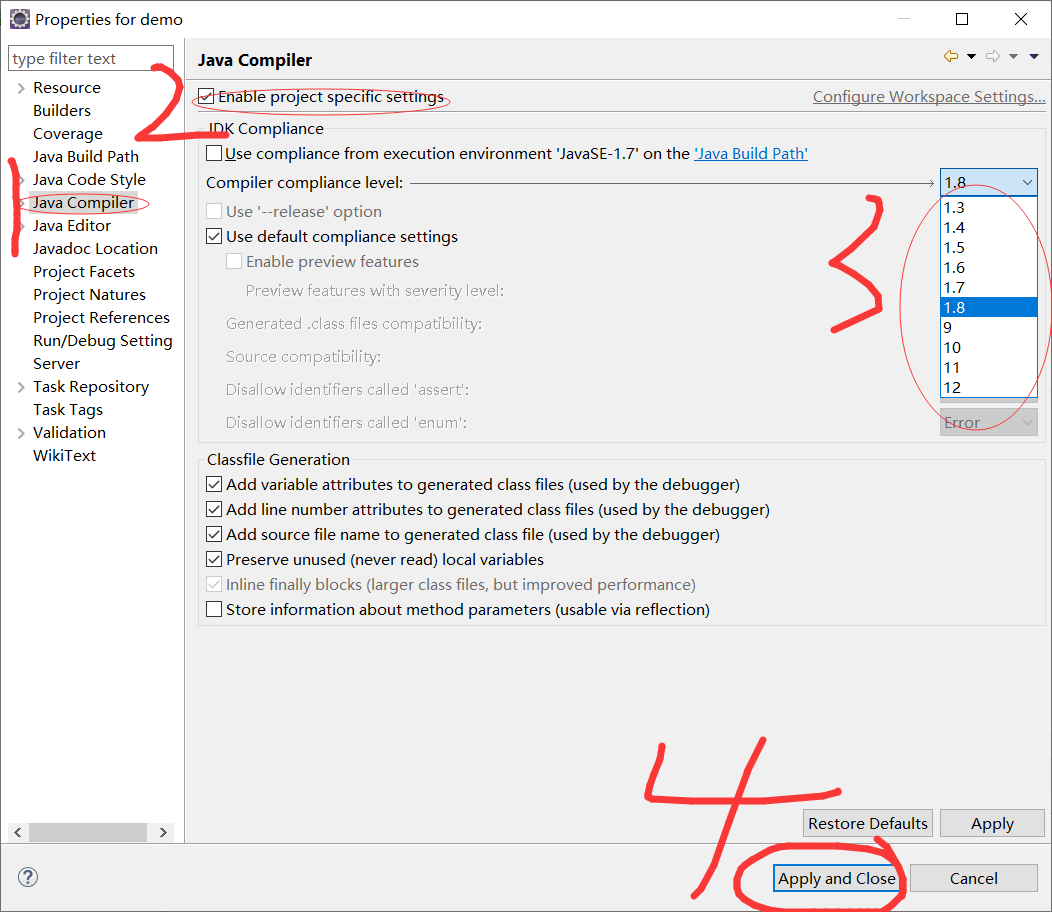1052x912 pixels.
Task: Expand the Java Editor node
Action: click(x=21, y=226)
